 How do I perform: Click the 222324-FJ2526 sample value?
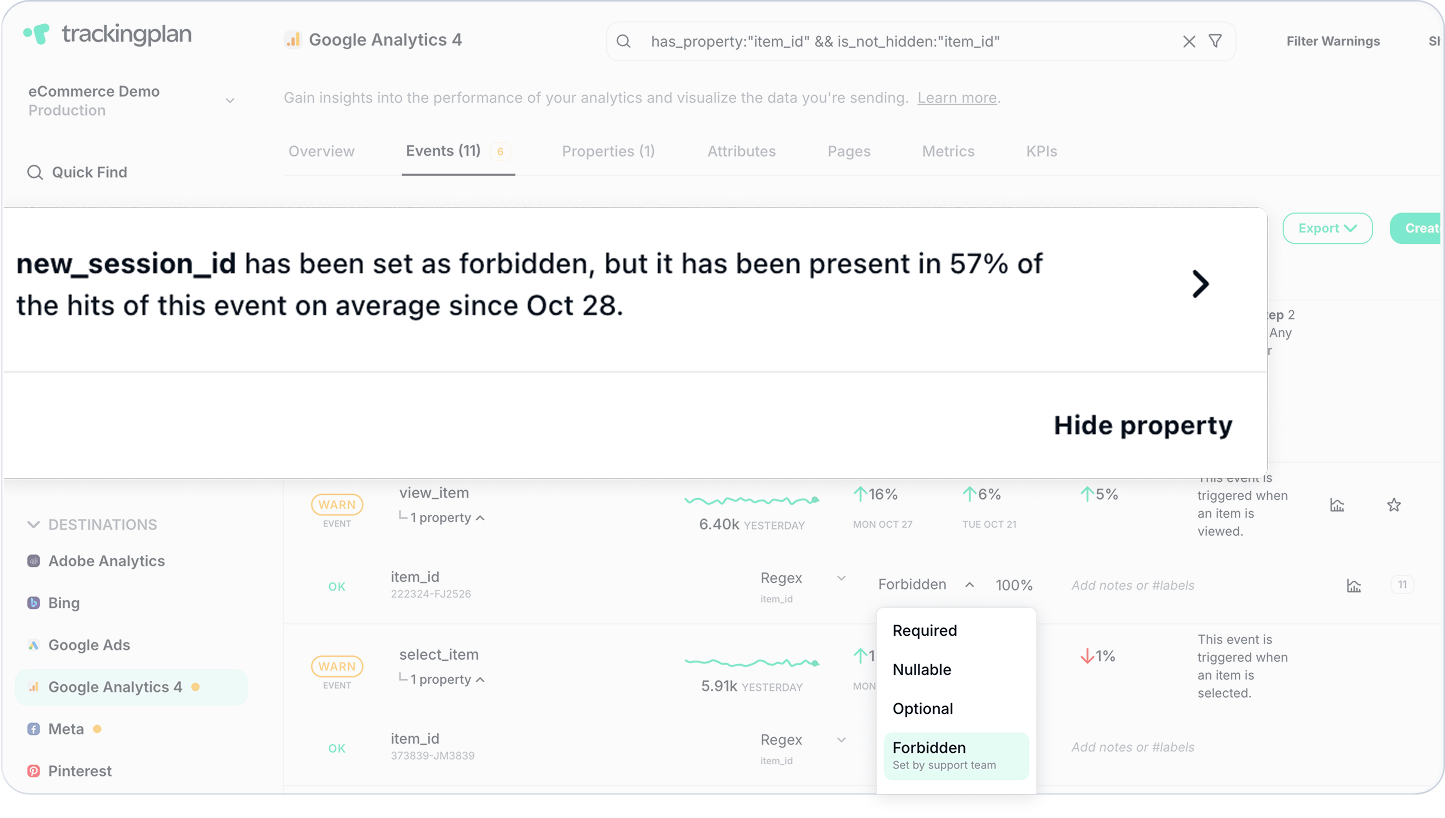point(431,594)
